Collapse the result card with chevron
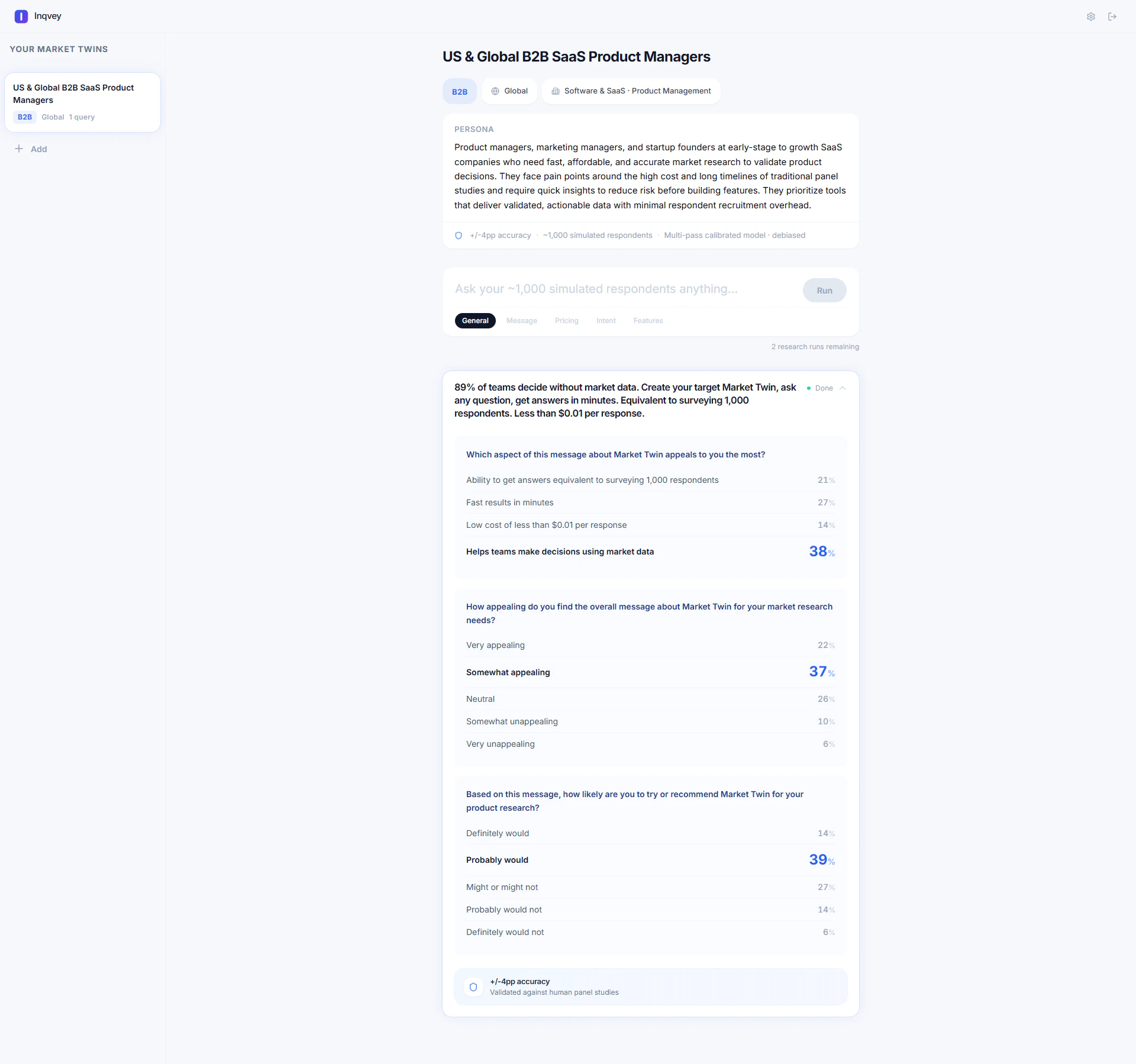This screenshot has width=1136, height=1064. 843,388
